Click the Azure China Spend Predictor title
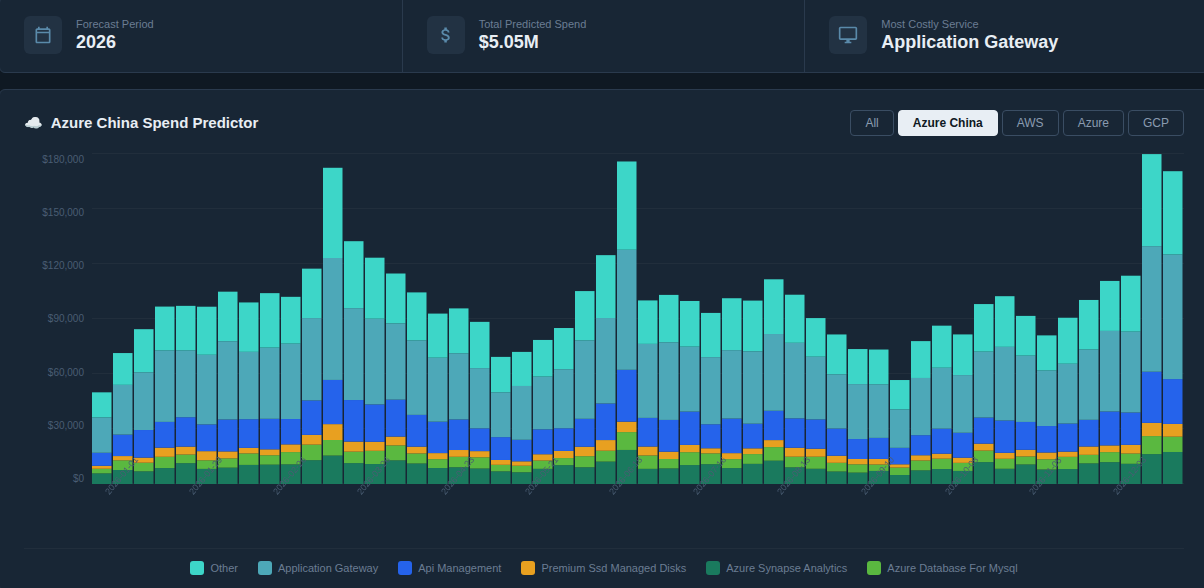Image resolution: width=1204 pixels, height=588 pixels. click(154, 123)
